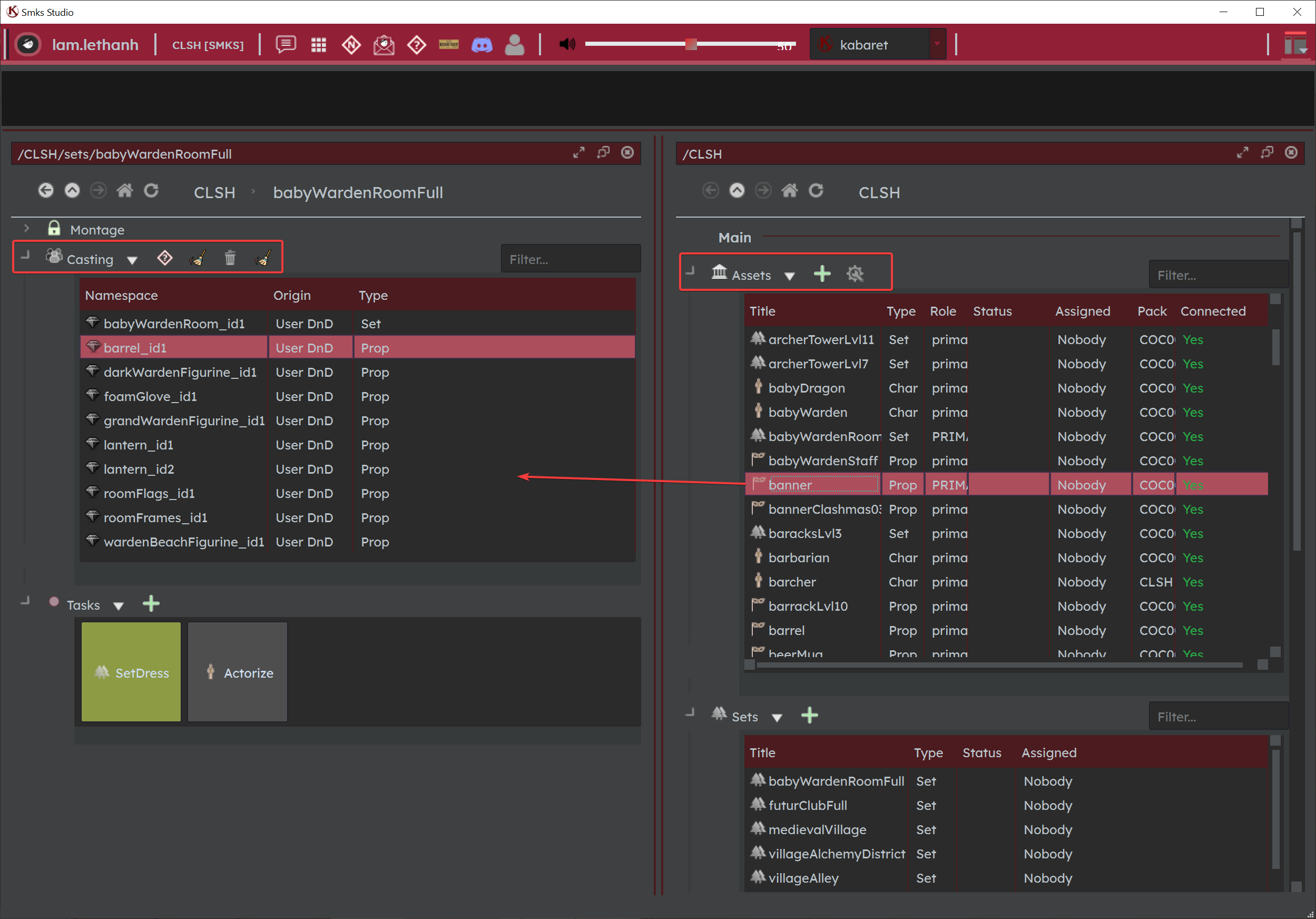Open the Sets dropdown arrow
This screenshot has height=919, width=1316.
click(x=777, y=718)
